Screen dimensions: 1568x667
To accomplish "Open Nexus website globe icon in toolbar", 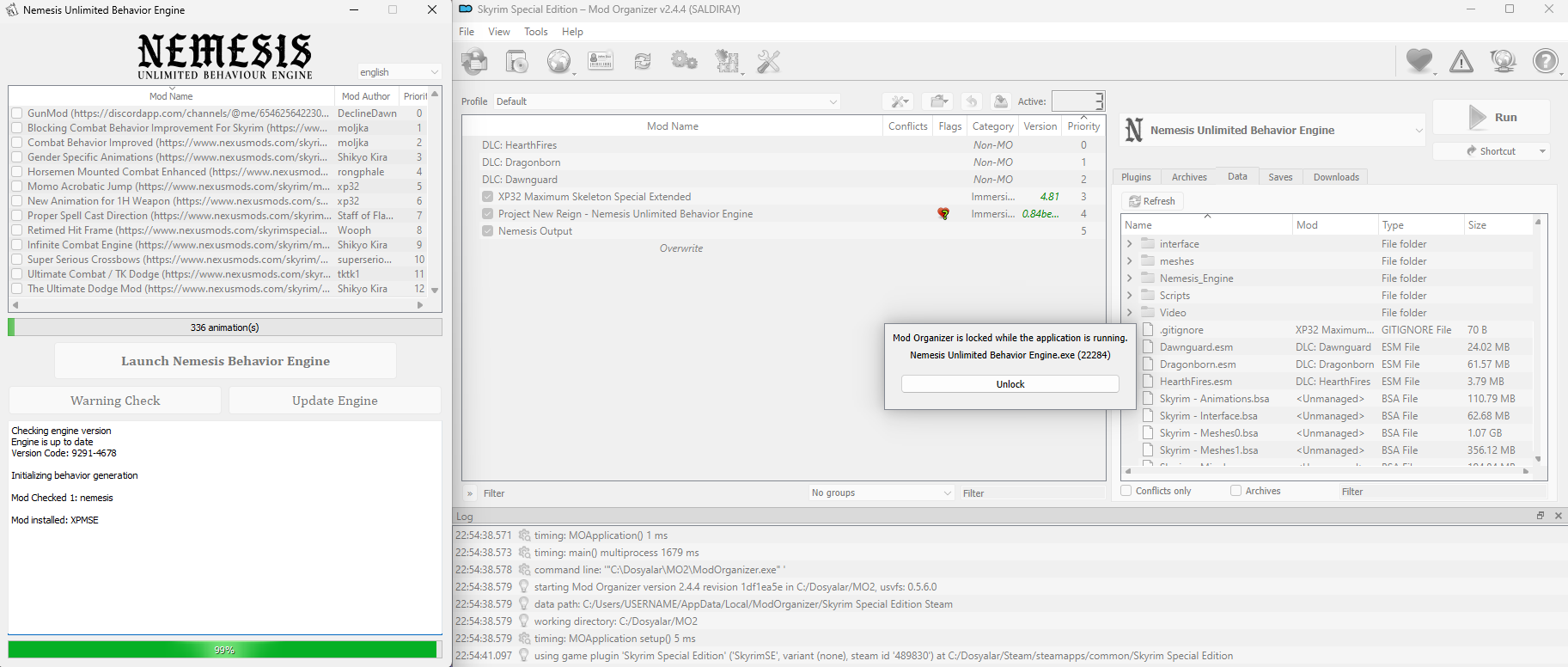I will 558,61.
